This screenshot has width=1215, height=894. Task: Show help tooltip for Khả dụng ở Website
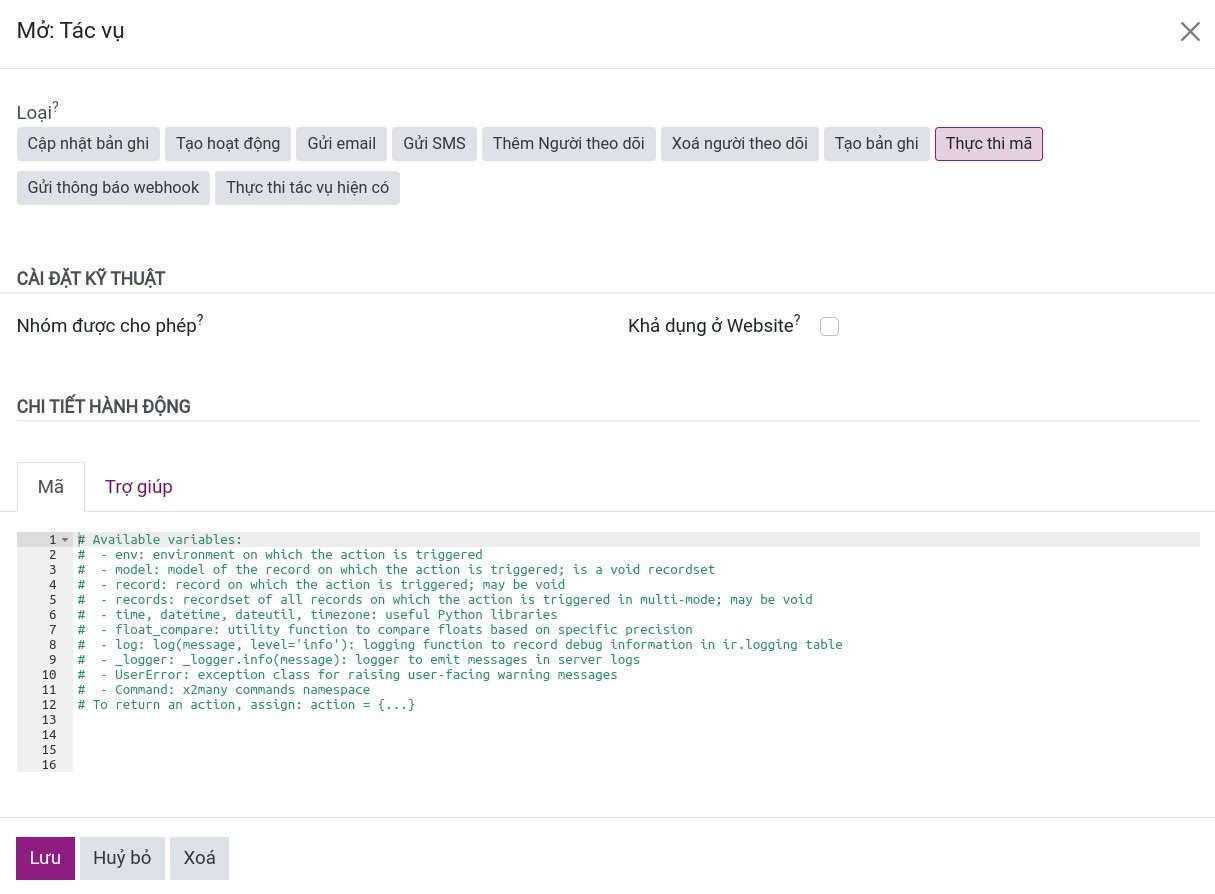pyautogui.click(x=797, y=319)
